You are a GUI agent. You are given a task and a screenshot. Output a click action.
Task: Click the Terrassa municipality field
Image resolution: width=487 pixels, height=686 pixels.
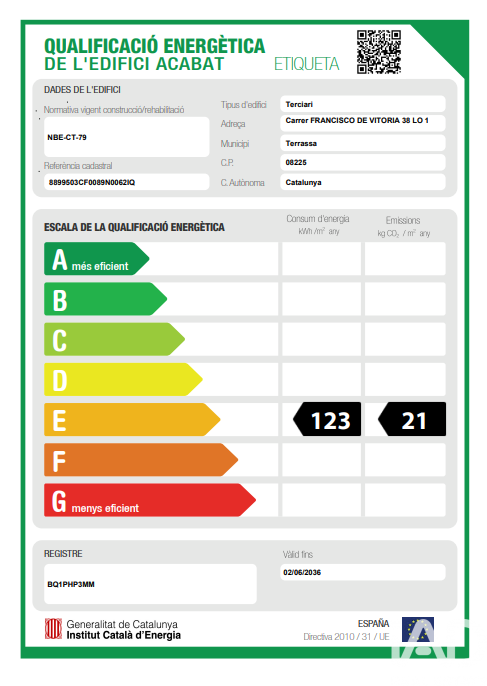coord(363,143)
